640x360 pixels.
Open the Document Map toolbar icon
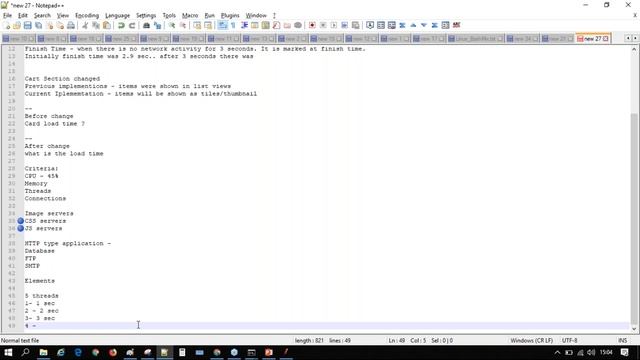(265, 25)
